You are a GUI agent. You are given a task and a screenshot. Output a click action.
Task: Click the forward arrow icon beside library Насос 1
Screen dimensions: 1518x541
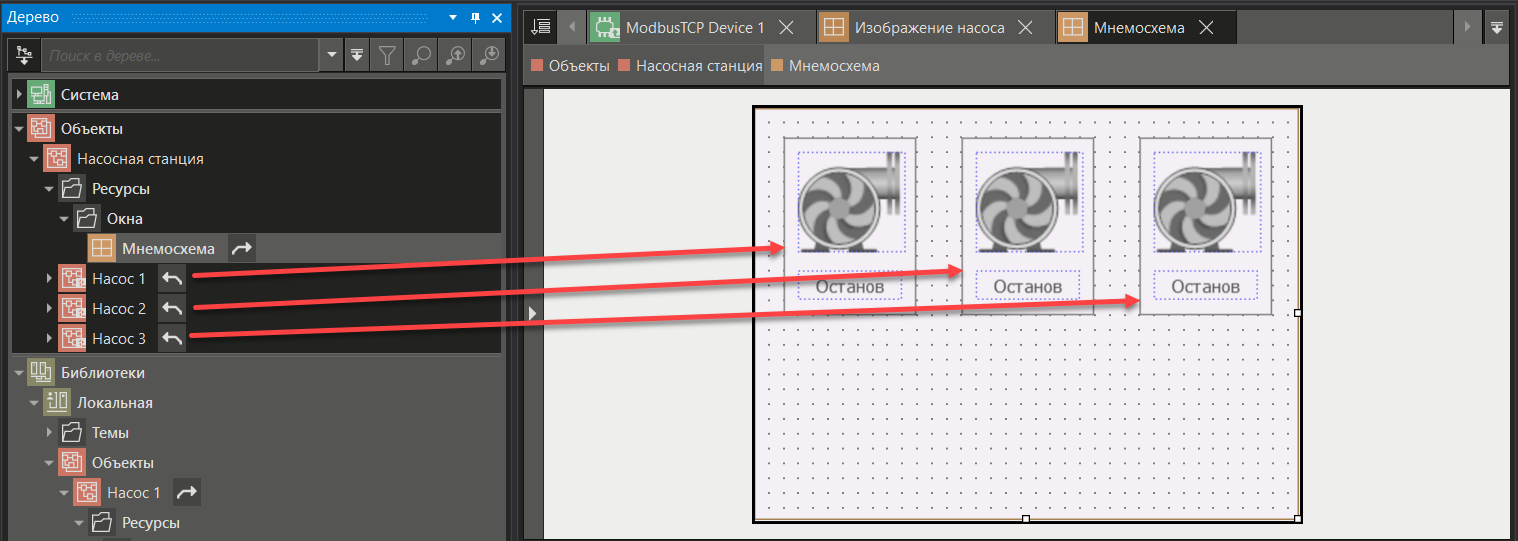coord(186,492)
